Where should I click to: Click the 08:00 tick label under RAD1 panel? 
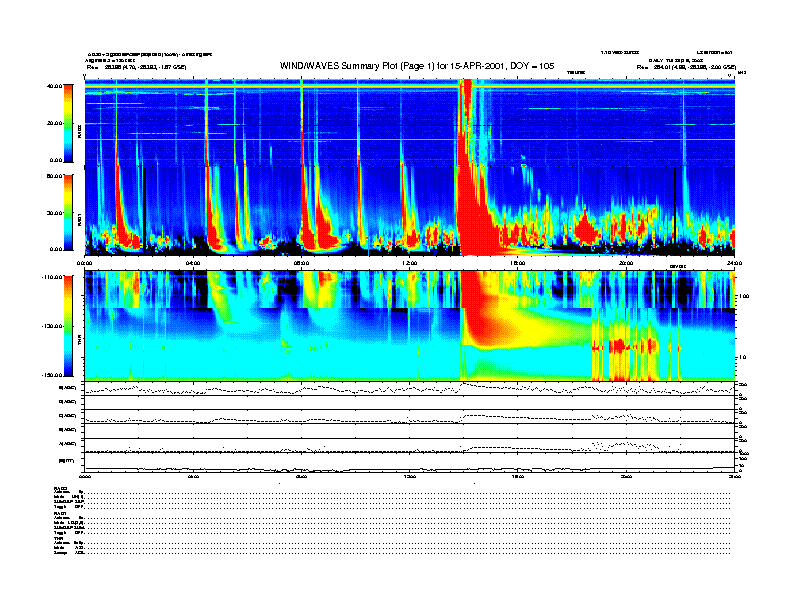(x=302, y=263)
